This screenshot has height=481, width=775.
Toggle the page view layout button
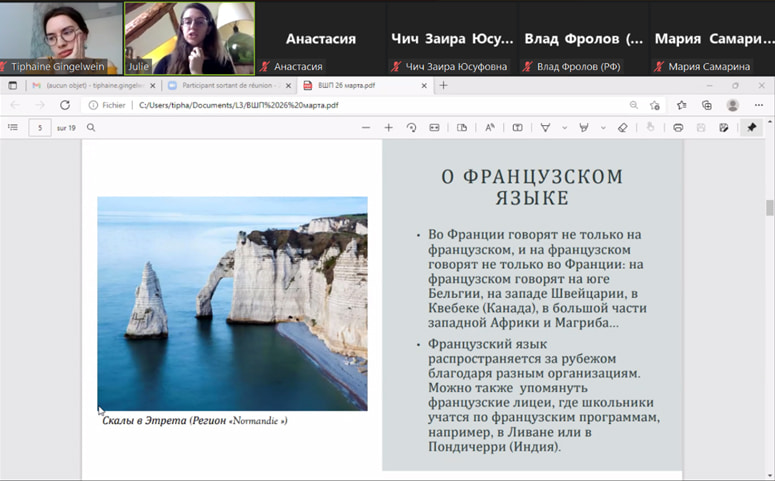coord(462,128)
